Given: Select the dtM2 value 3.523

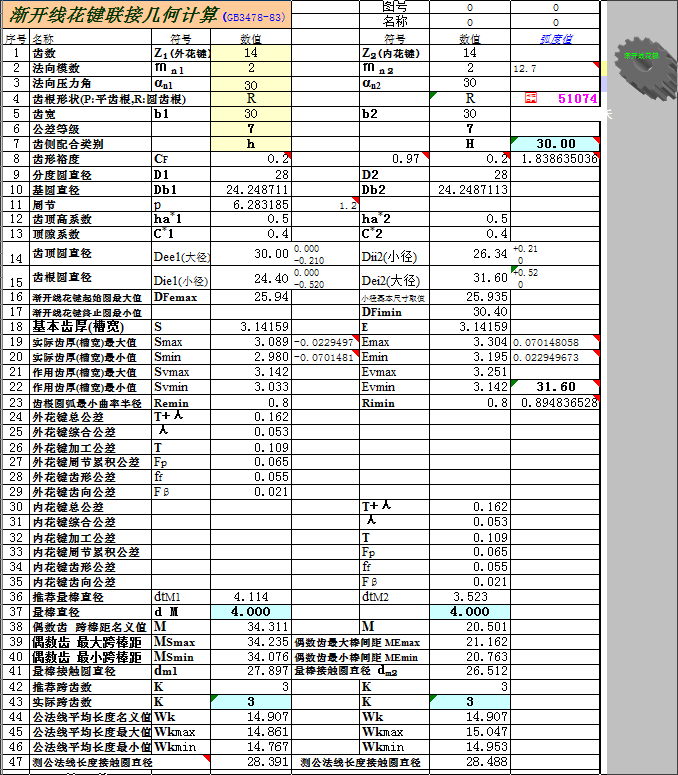Looking at the screenshot, I should coord(469,597).
